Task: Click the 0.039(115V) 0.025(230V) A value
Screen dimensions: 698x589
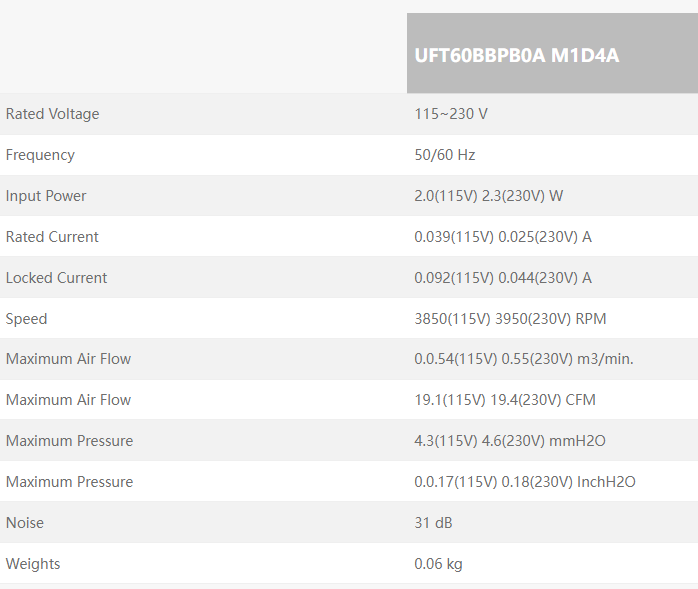Action: pyautogui.click(x=503, y=237)
